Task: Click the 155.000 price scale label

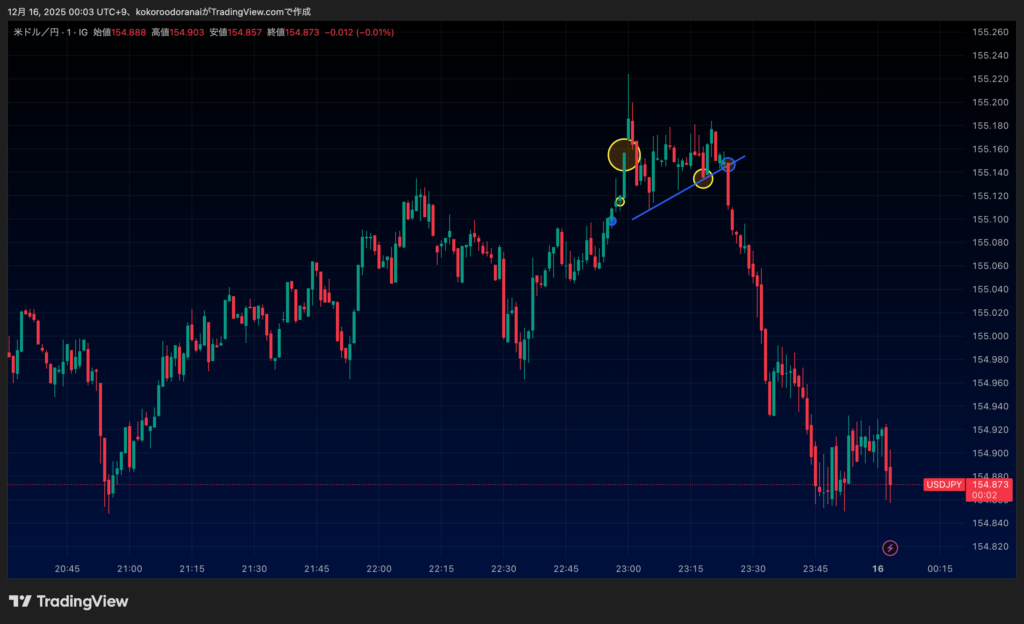Action: pos(989,336)
